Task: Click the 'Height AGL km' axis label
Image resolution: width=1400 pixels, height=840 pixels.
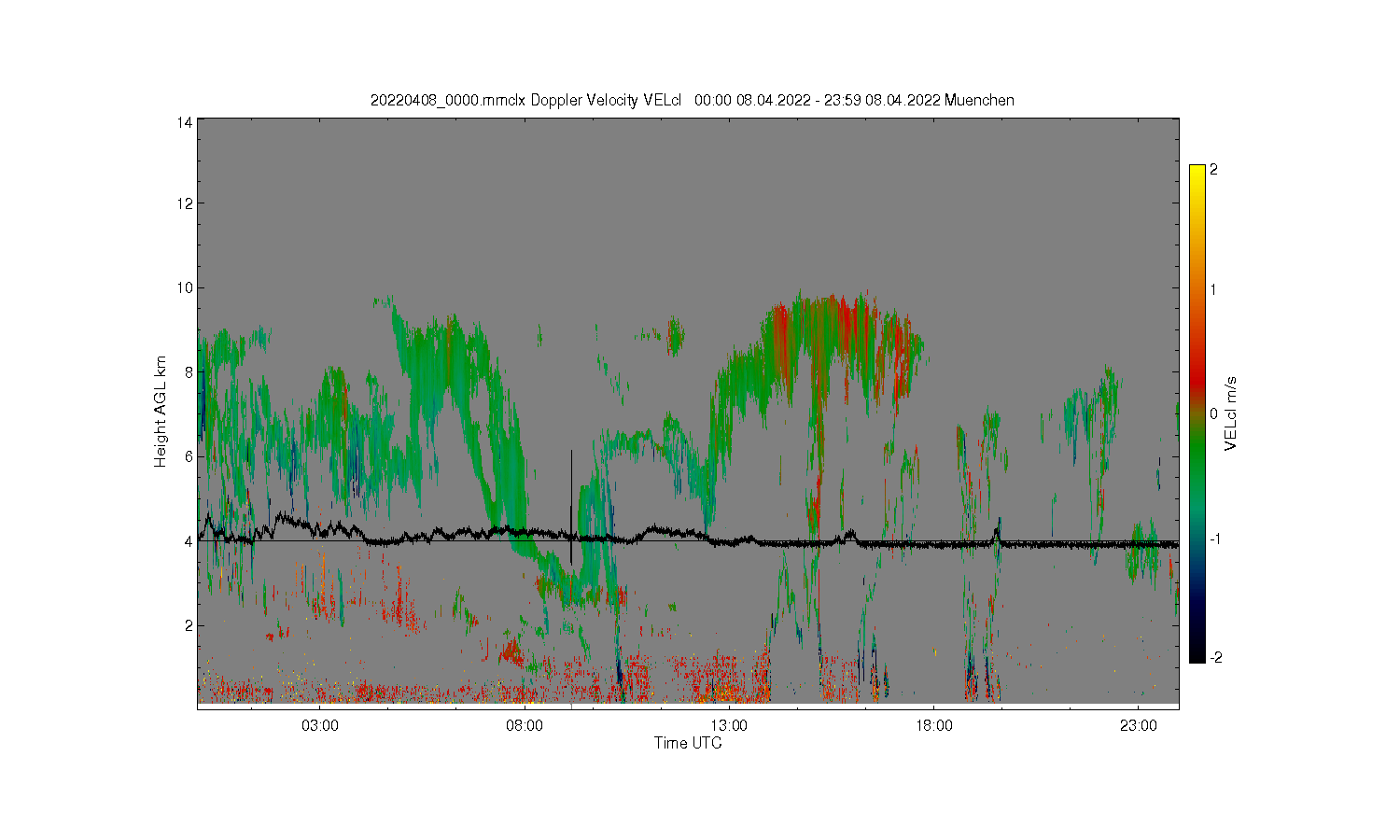Action: (161, 412)
